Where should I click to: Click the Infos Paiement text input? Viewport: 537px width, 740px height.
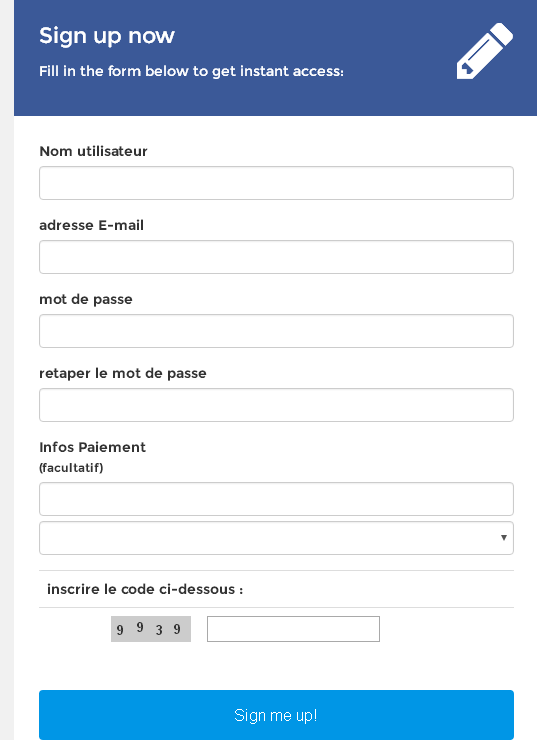pyautogui.click(x=276, y=499)
